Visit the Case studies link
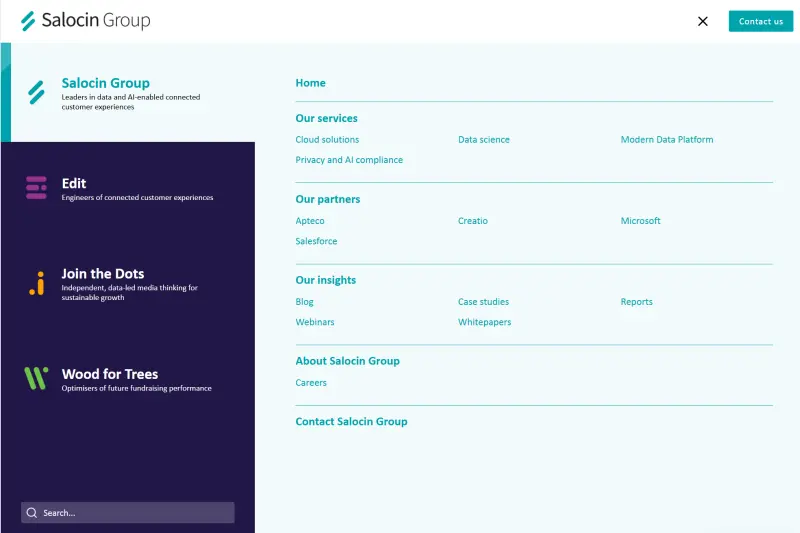Viewport: 800px width, 533px height. 483,302
